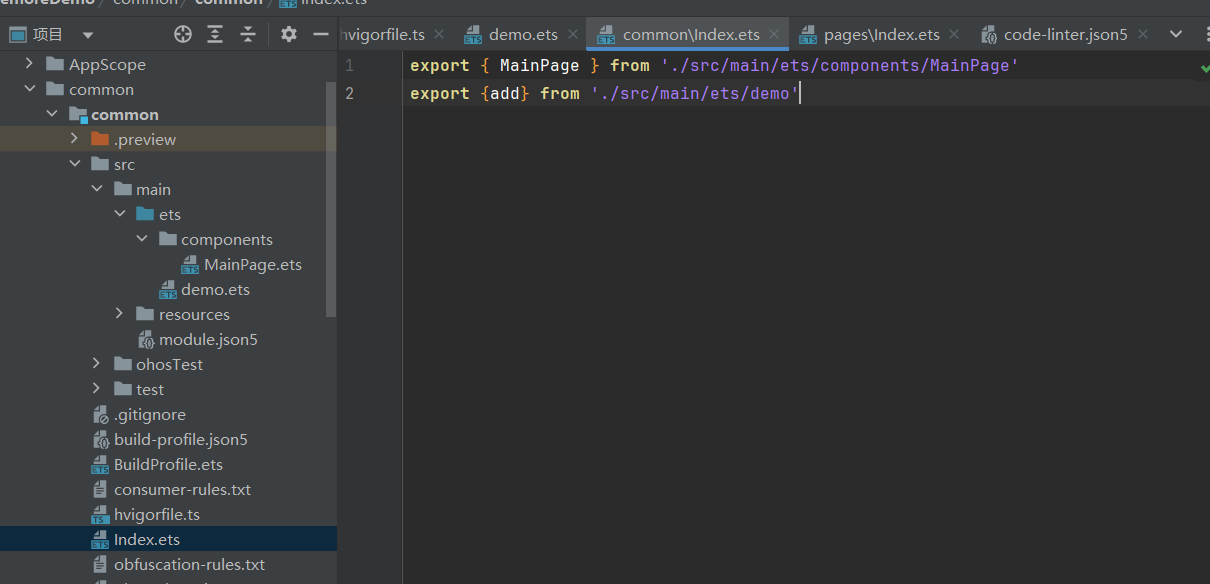Close the code-linter.json5 tab
The height and width of the screenshot is (584, 1210).
tap(1142, 35)
